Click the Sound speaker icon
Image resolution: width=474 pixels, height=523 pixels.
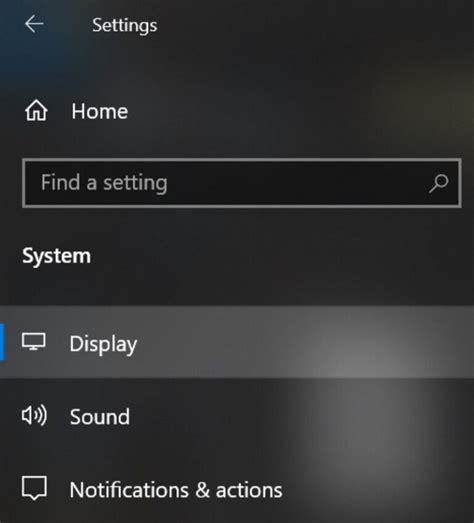pos(34,416)
